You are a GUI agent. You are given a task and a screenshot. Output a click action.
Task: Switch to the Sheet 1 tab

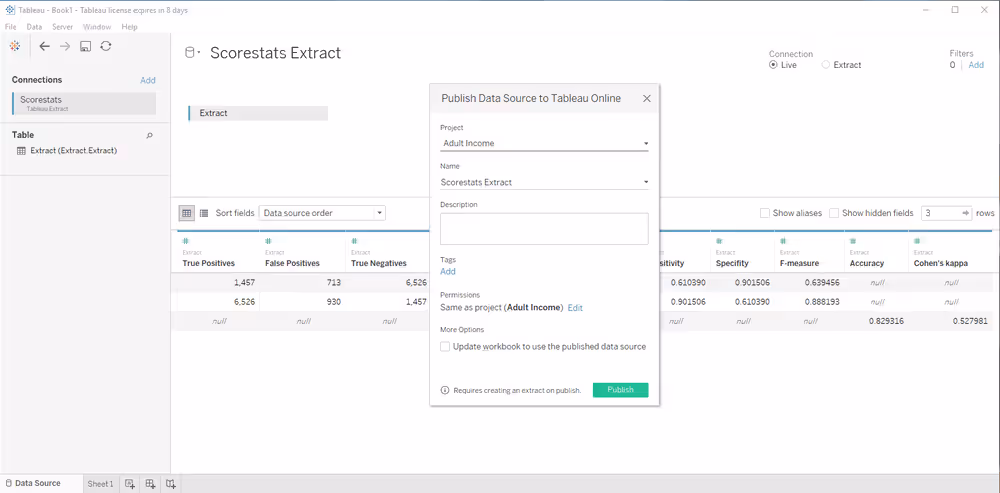coord(100,484)
